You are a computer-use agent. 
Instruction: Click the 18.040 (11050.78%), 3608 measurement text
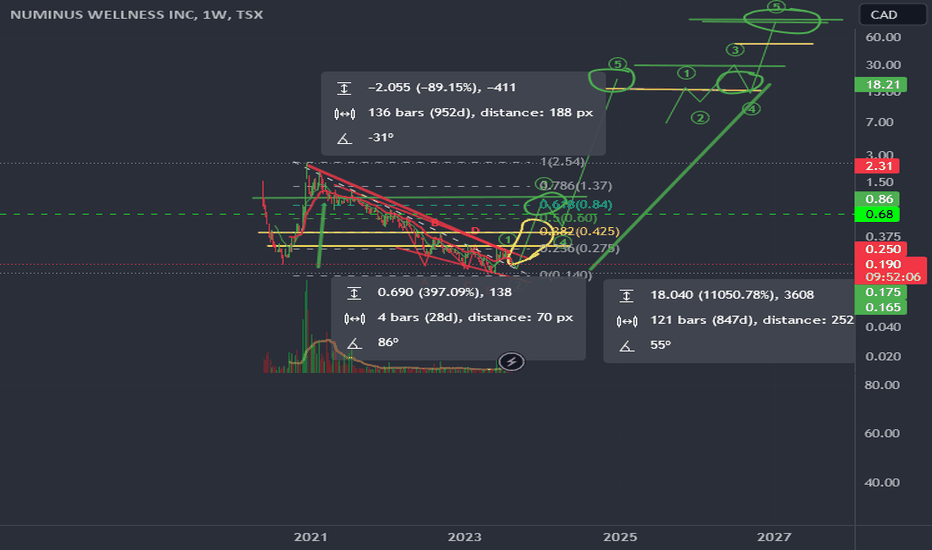(x=732, y=295)
